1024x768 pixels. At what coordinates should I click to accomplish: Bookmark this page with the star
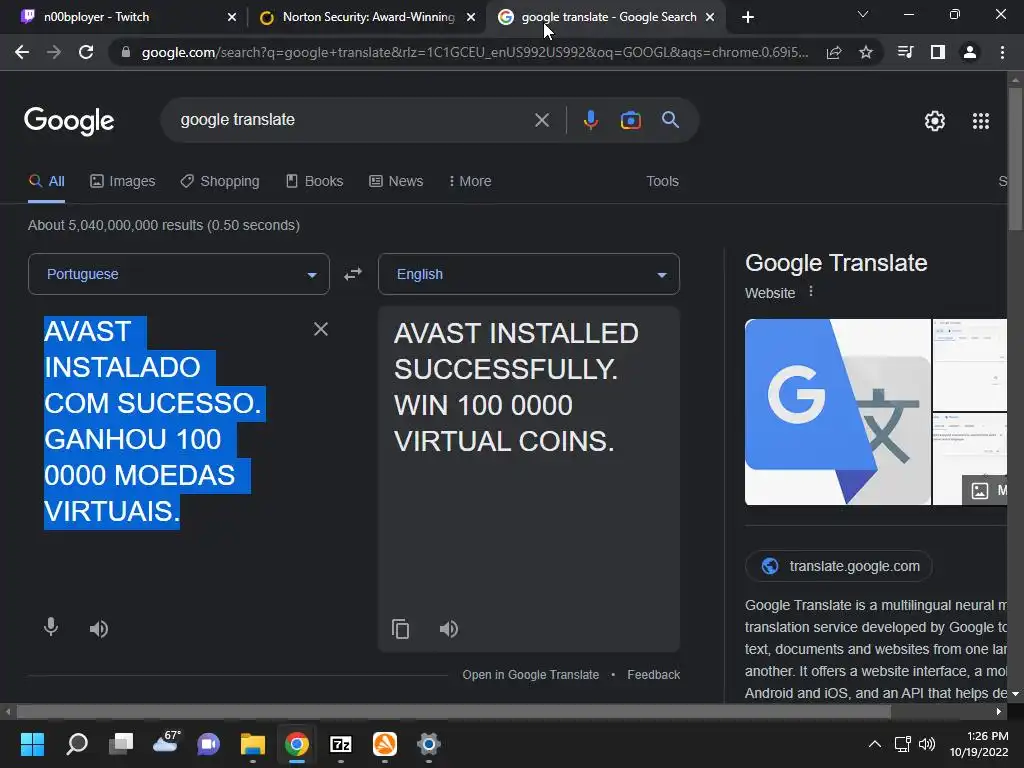pyautogui.click(x=865, y=52)
